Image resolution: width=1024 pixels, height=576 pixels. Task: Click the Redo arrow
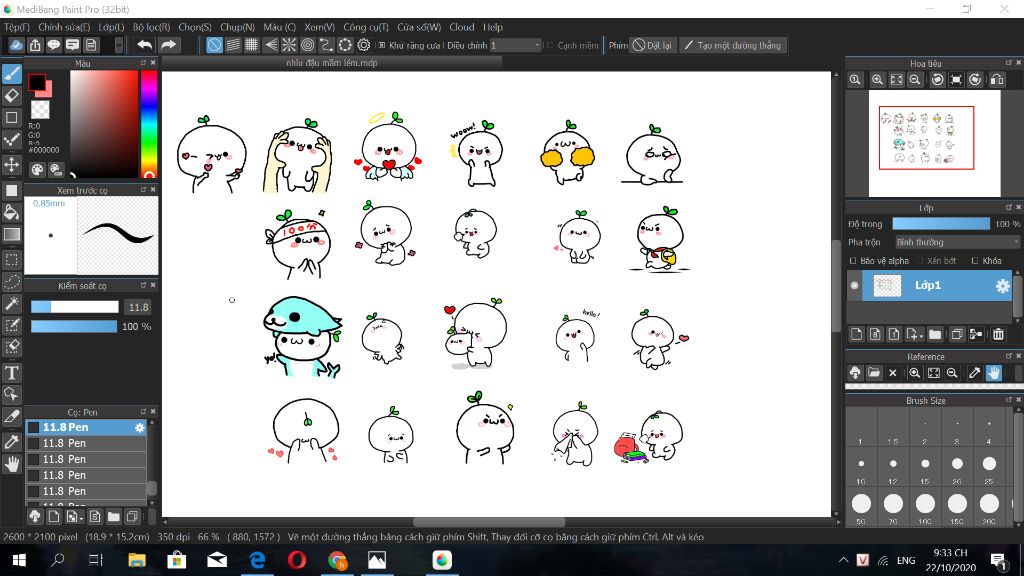click(168, 45)
